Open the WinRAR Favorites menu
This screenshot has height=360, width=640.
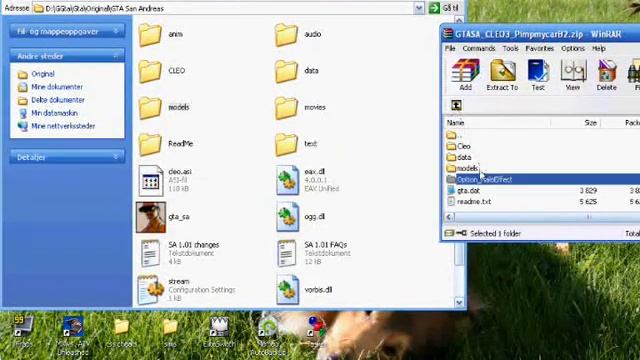[x=540, y=48]
